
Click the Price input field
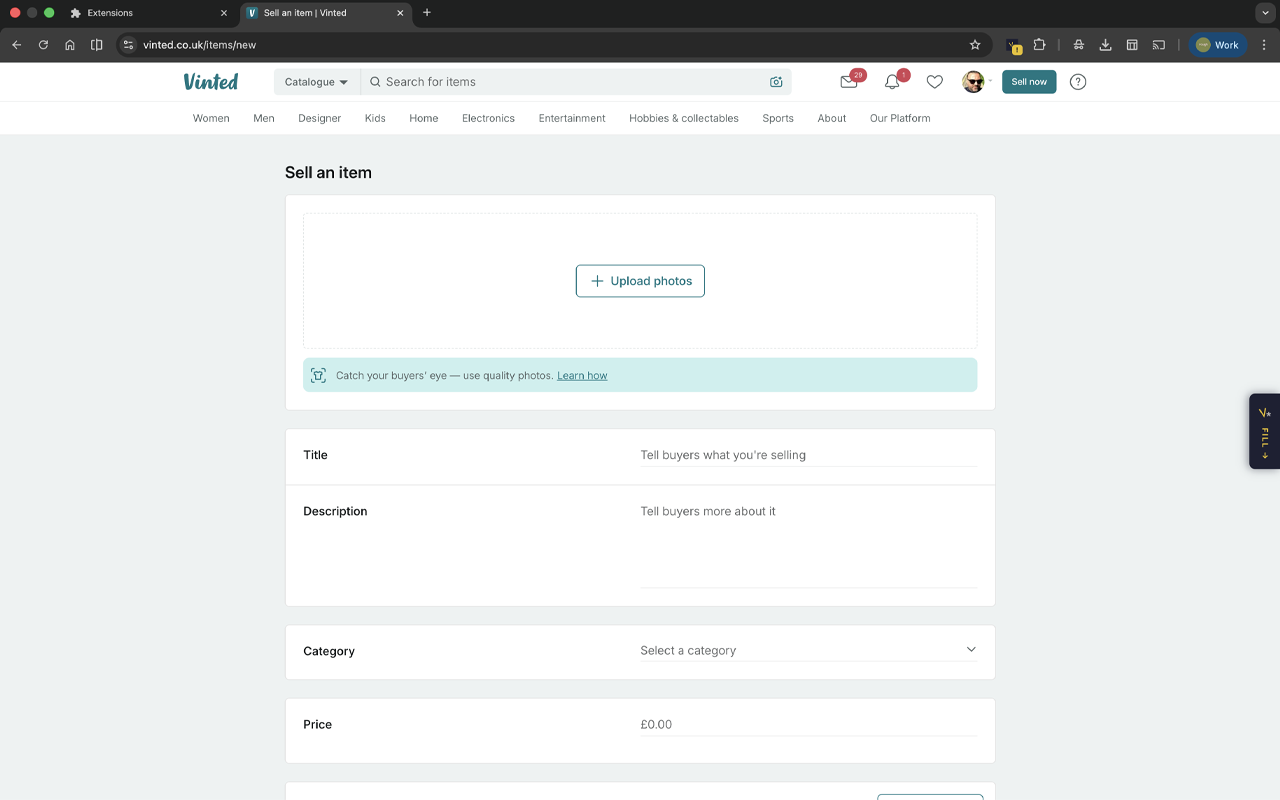click(808, 724)
